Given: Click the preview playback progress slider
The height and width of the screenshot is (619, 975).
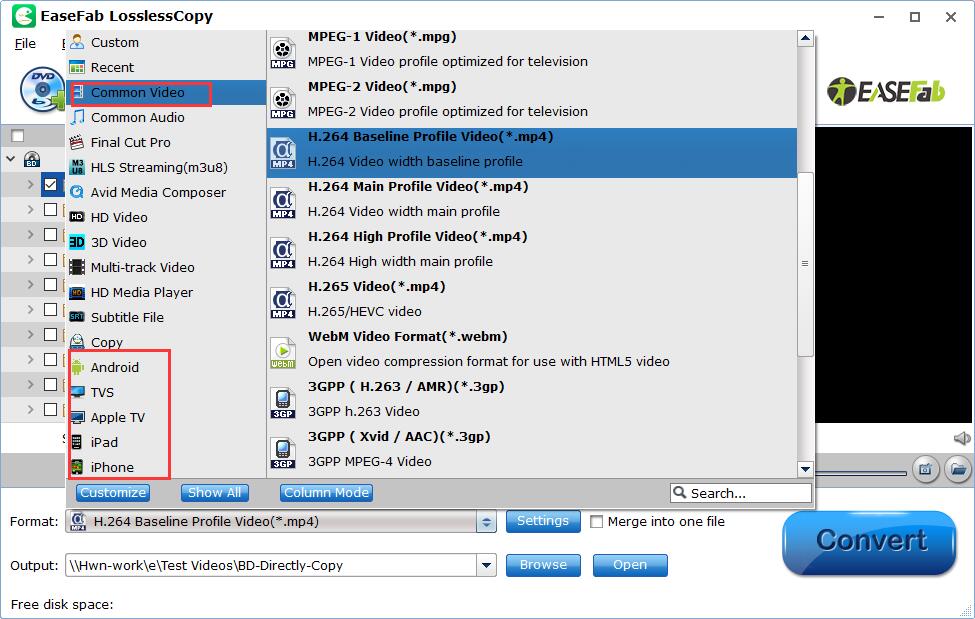Looking at the screenshot, I should tap(862, 473).
